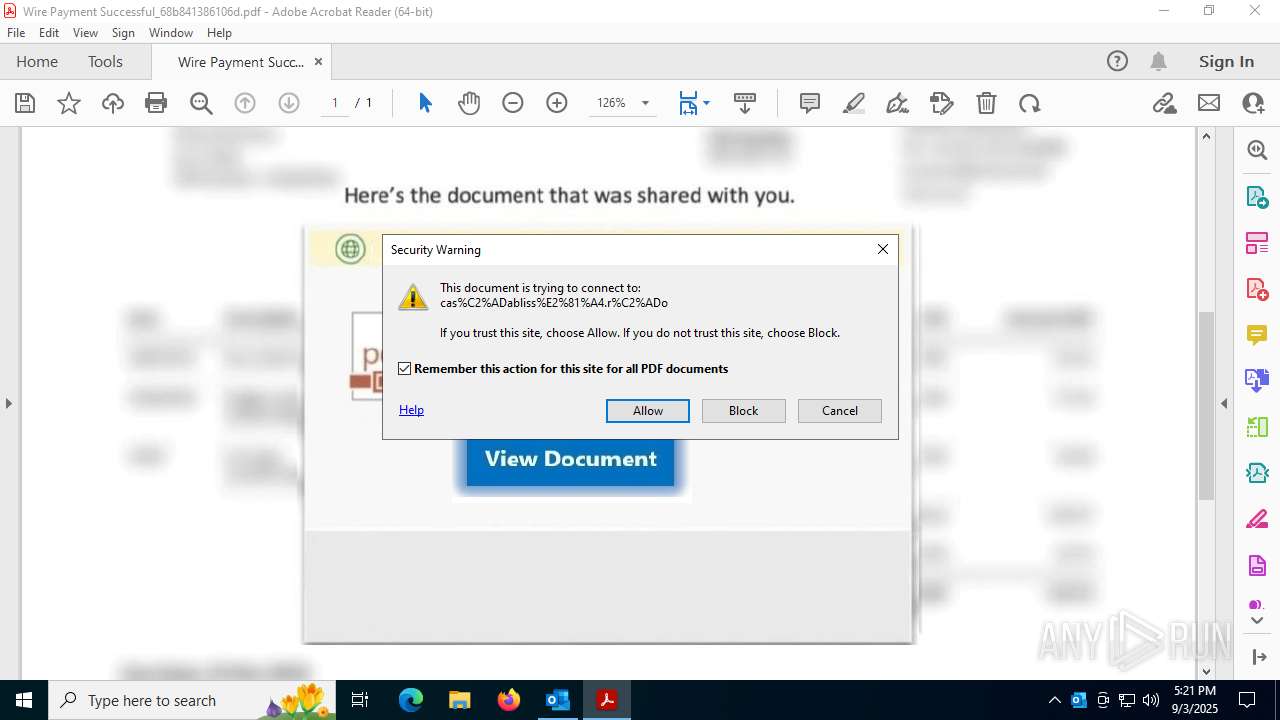Activate the Selection arrow tool
The height and width of the screenshot is (720, 1280).
pyautogui.click(x=425, y=103)
